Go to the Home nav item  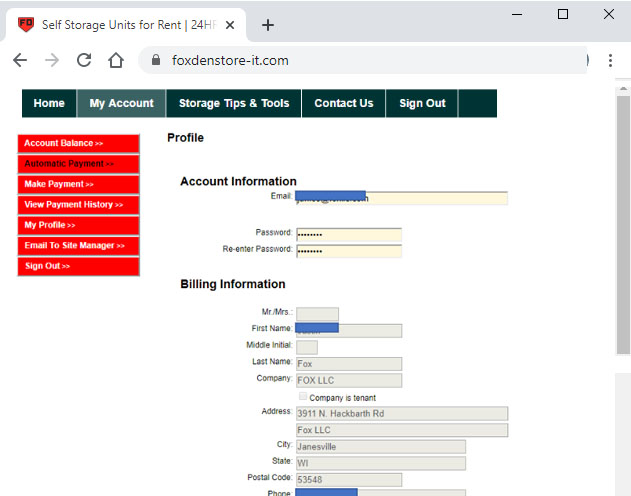click(x=49, y=103)
